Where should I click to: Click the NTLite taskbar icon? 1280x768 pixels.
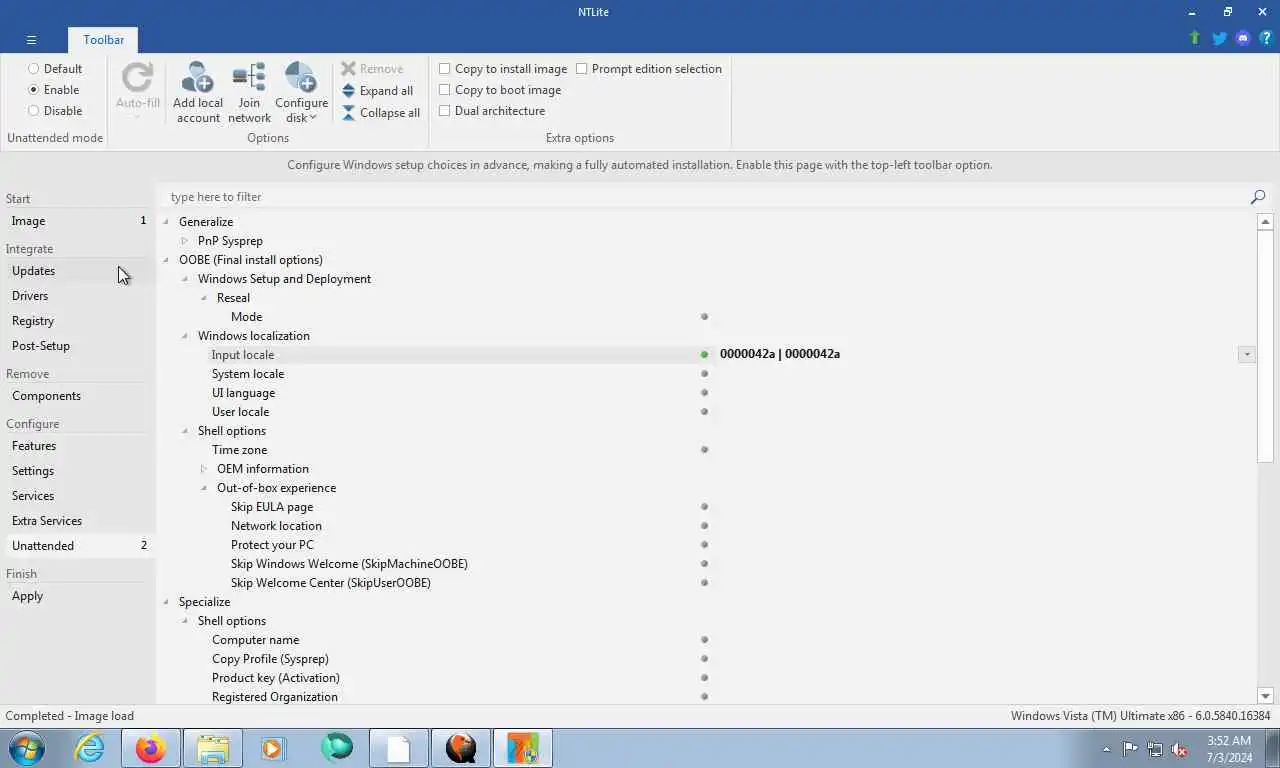(x=522, y=748)
